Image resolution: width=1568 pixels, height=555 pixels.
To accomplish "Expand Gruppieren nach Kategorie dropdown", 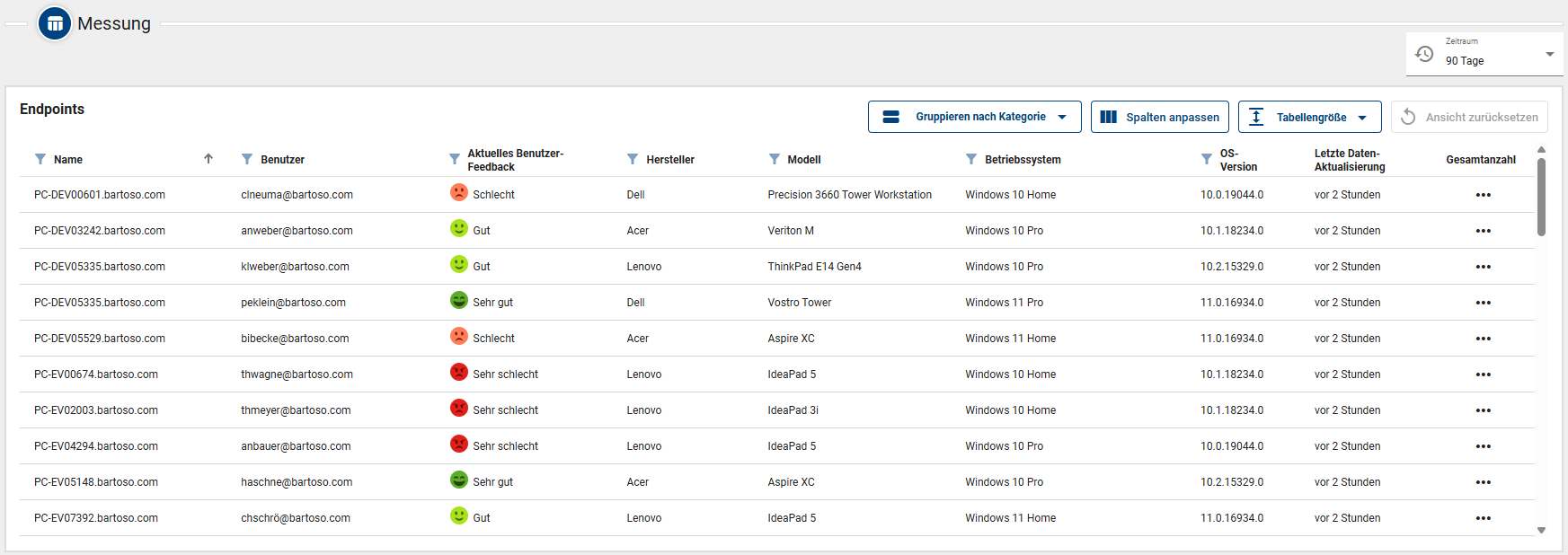I will (974, 117).
